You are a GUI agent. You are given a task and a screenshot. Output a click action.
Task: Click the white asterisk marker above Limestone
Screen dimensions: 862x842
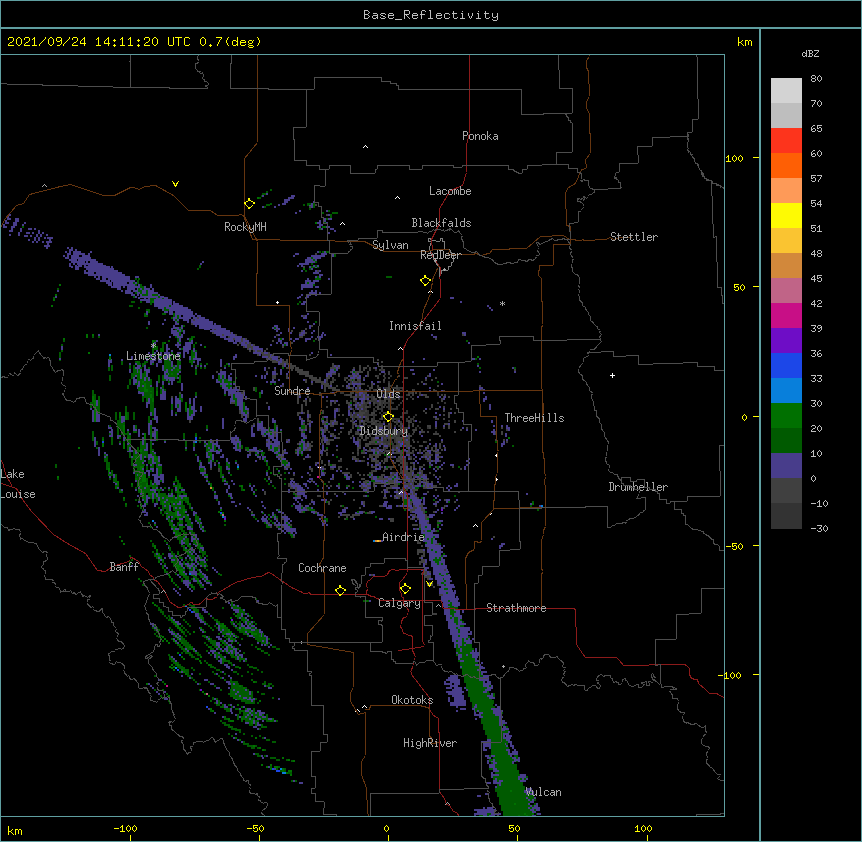[154, 346]
